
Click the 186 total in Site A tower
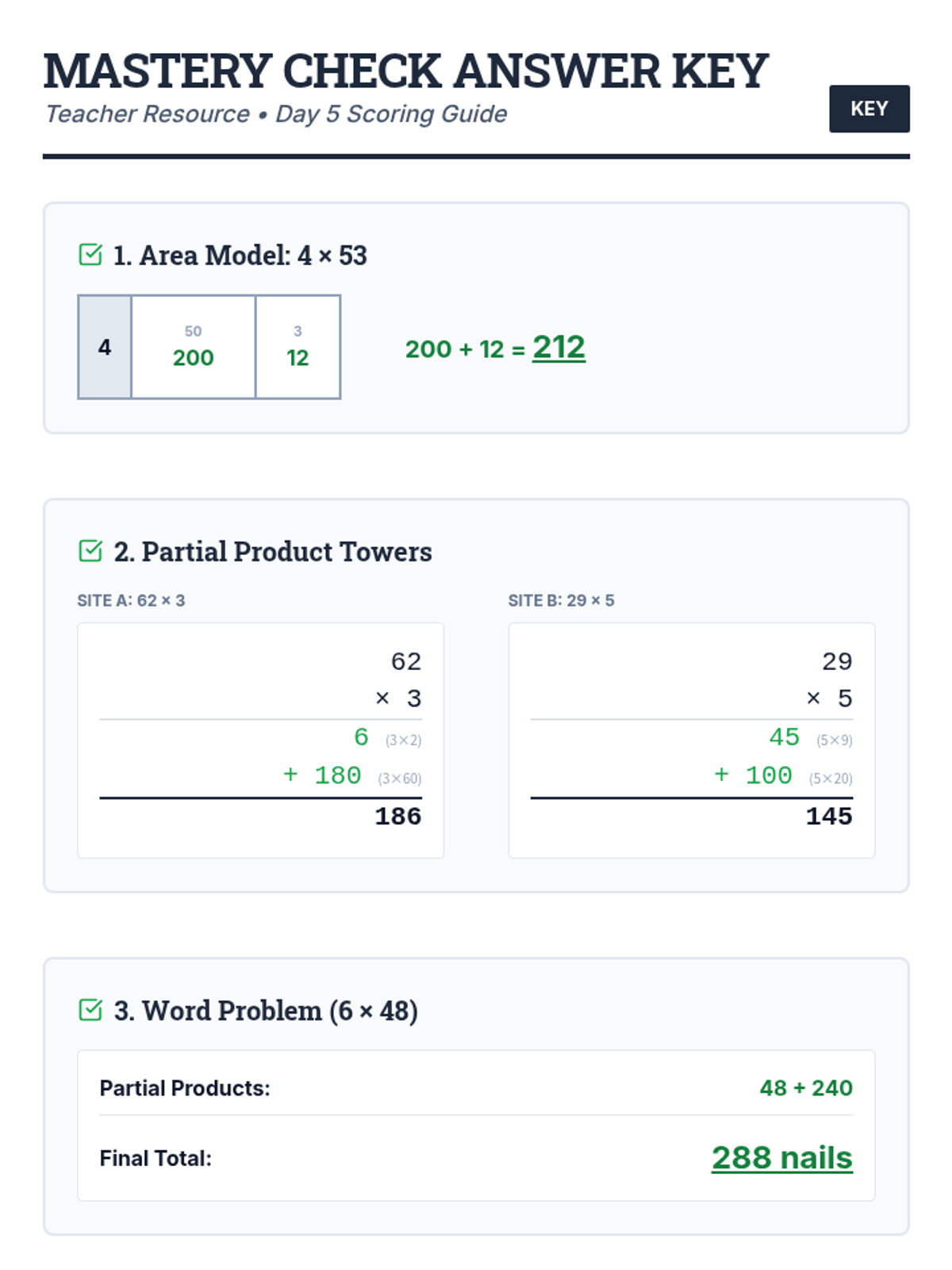point(397,816)
